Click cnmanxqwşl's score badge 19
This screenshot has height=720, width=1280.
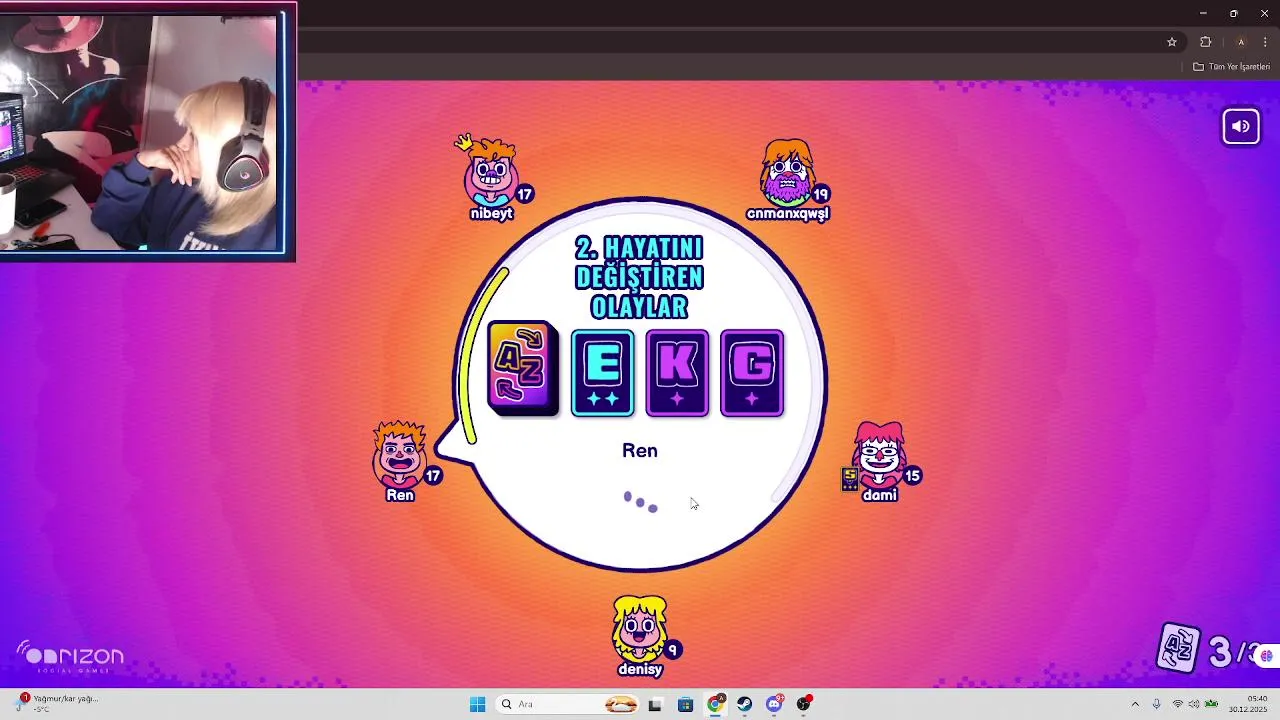pos(821,194)
